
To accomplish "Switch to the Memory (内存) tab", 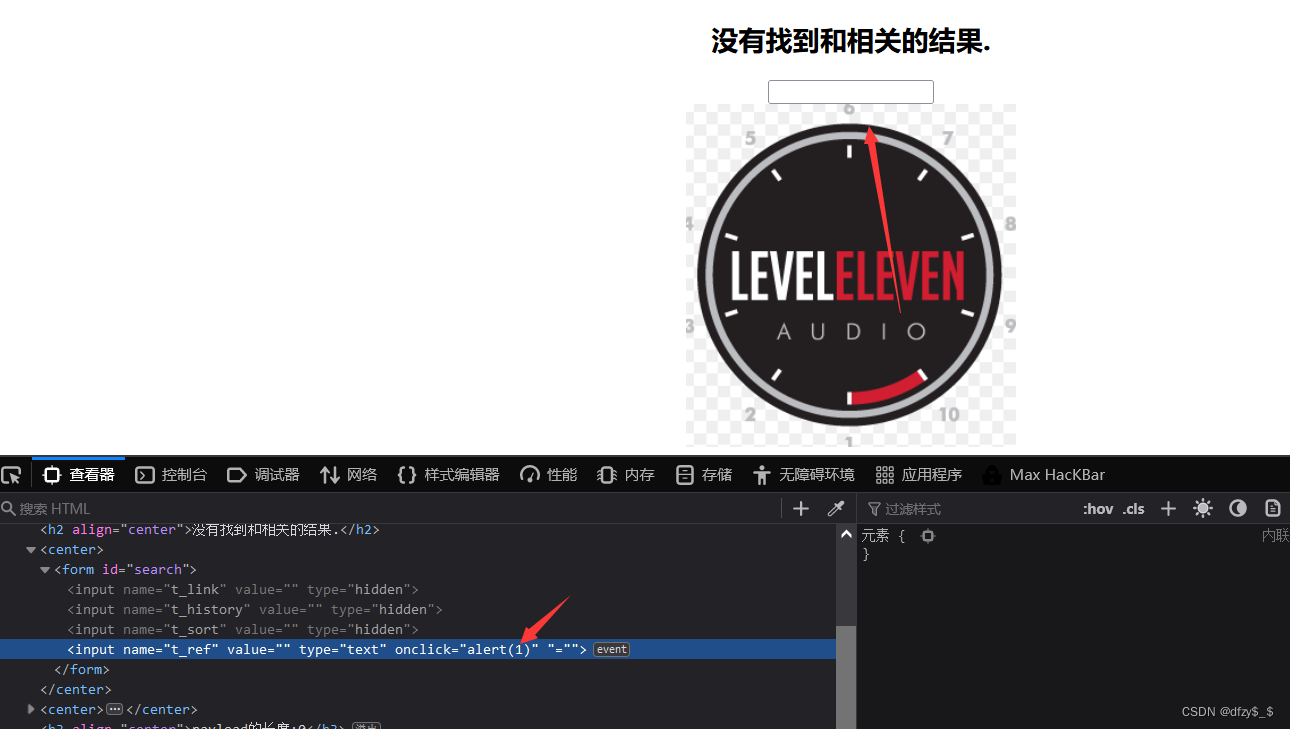I will [x=626, y=475].
